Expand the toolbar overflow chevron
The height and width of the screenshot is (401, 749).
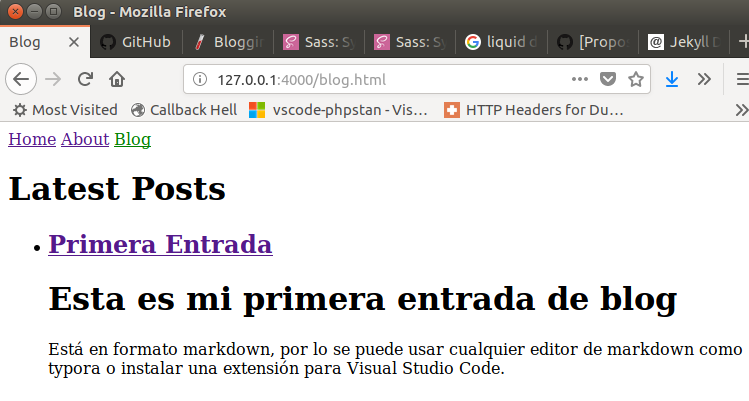(704, 79)
